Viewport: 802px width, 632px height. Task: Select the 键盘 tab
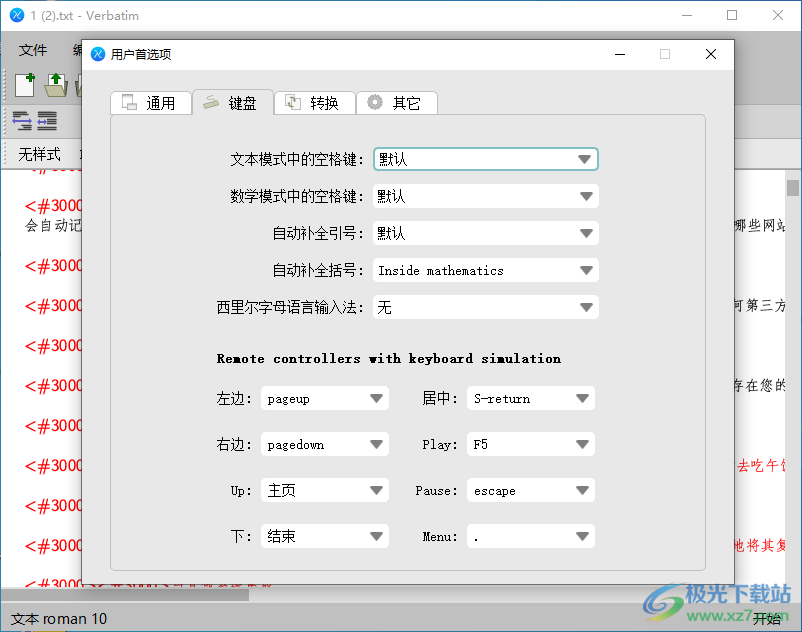pos(233,103)
